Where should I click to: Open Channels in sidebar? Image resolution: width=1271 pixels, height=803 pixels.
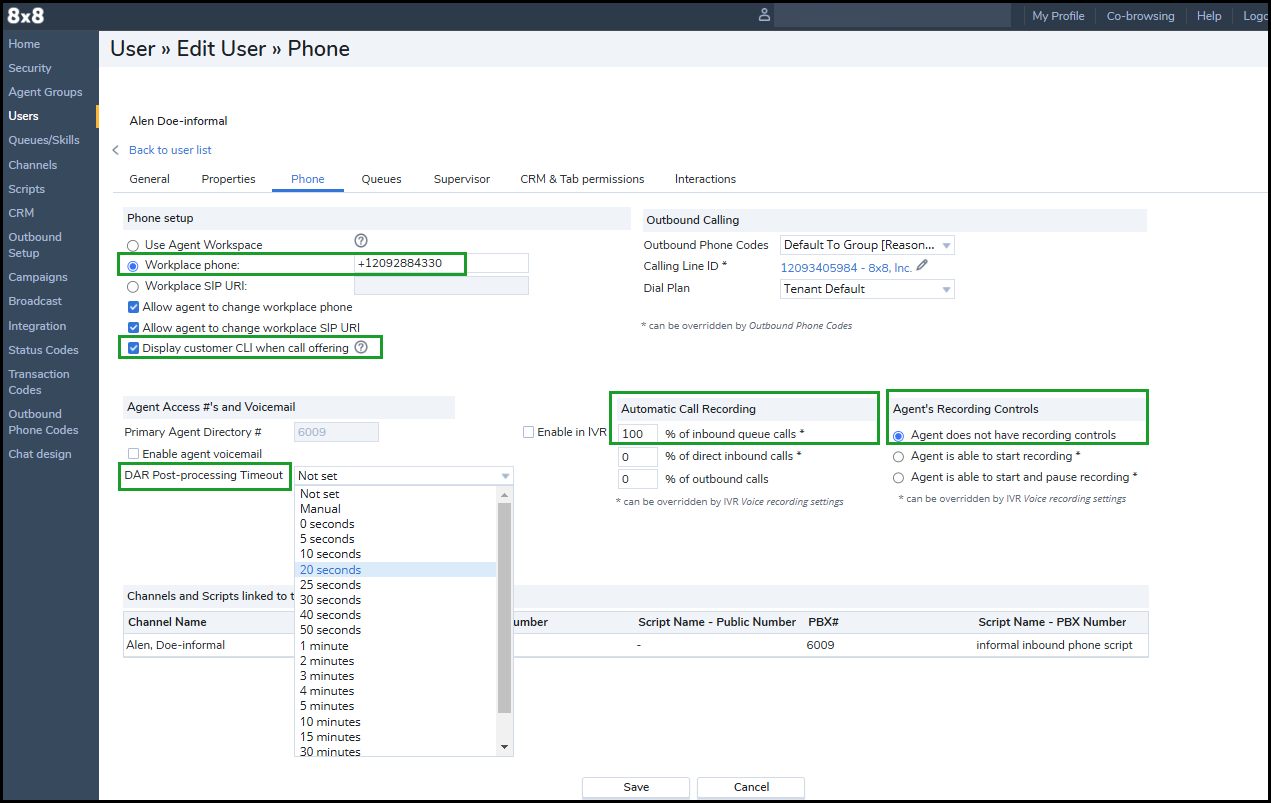(x=33, y=165)
